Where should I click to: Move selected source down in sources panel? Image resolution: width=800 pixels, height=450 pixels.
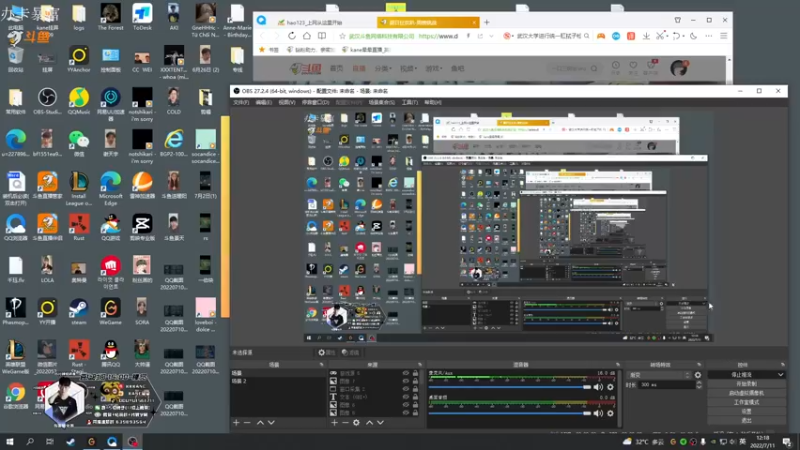click(x=380, y=422)
